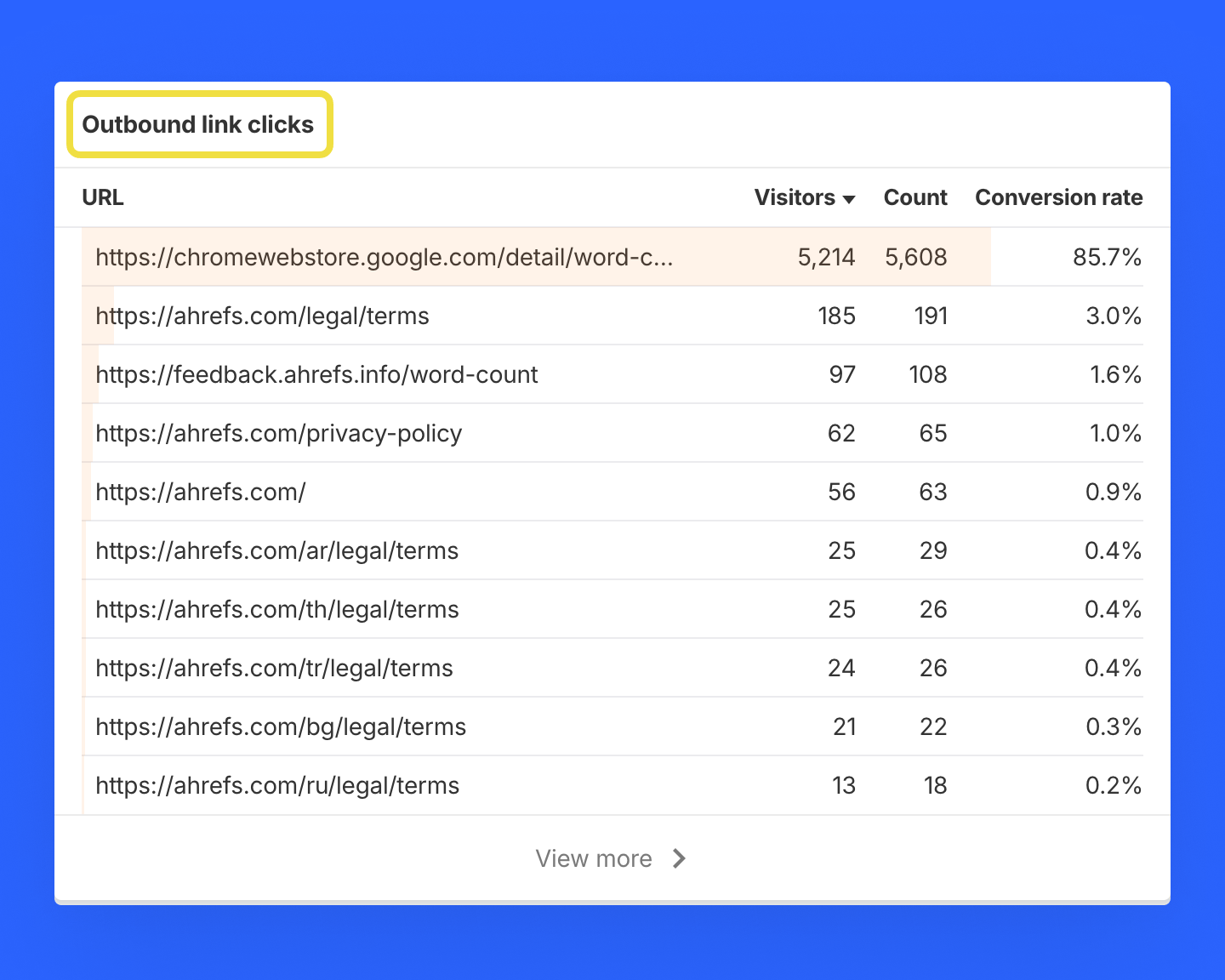
Task: Open the chromewebstore.google.com outbound link
Action: pos(385,257)
